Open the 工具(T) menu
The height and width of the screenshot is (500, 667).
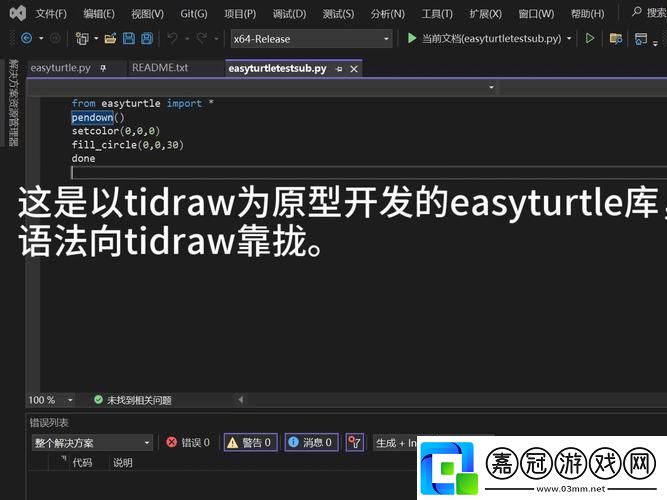[437, 14]
